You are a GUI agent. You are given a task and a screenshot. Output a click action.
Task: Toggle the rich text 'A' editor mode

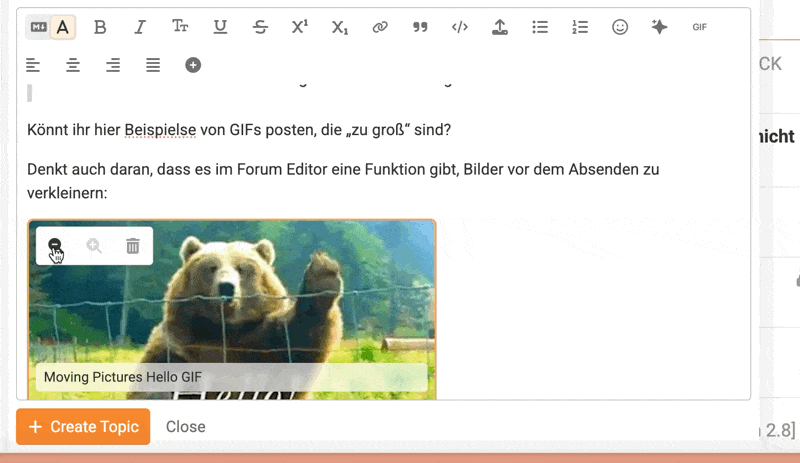63,28
